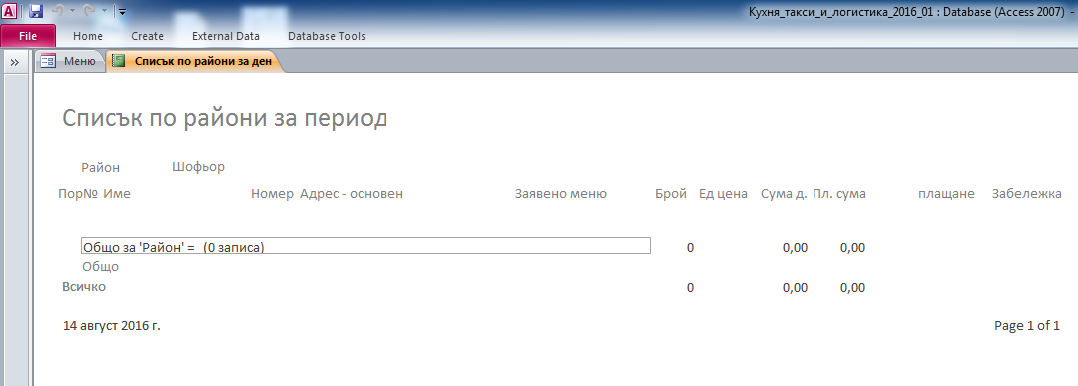The width and height of the screenshot is (1078, 386).
Task: Click Сума д. value 0,00 in Район summary row
Action: (795, 248)
